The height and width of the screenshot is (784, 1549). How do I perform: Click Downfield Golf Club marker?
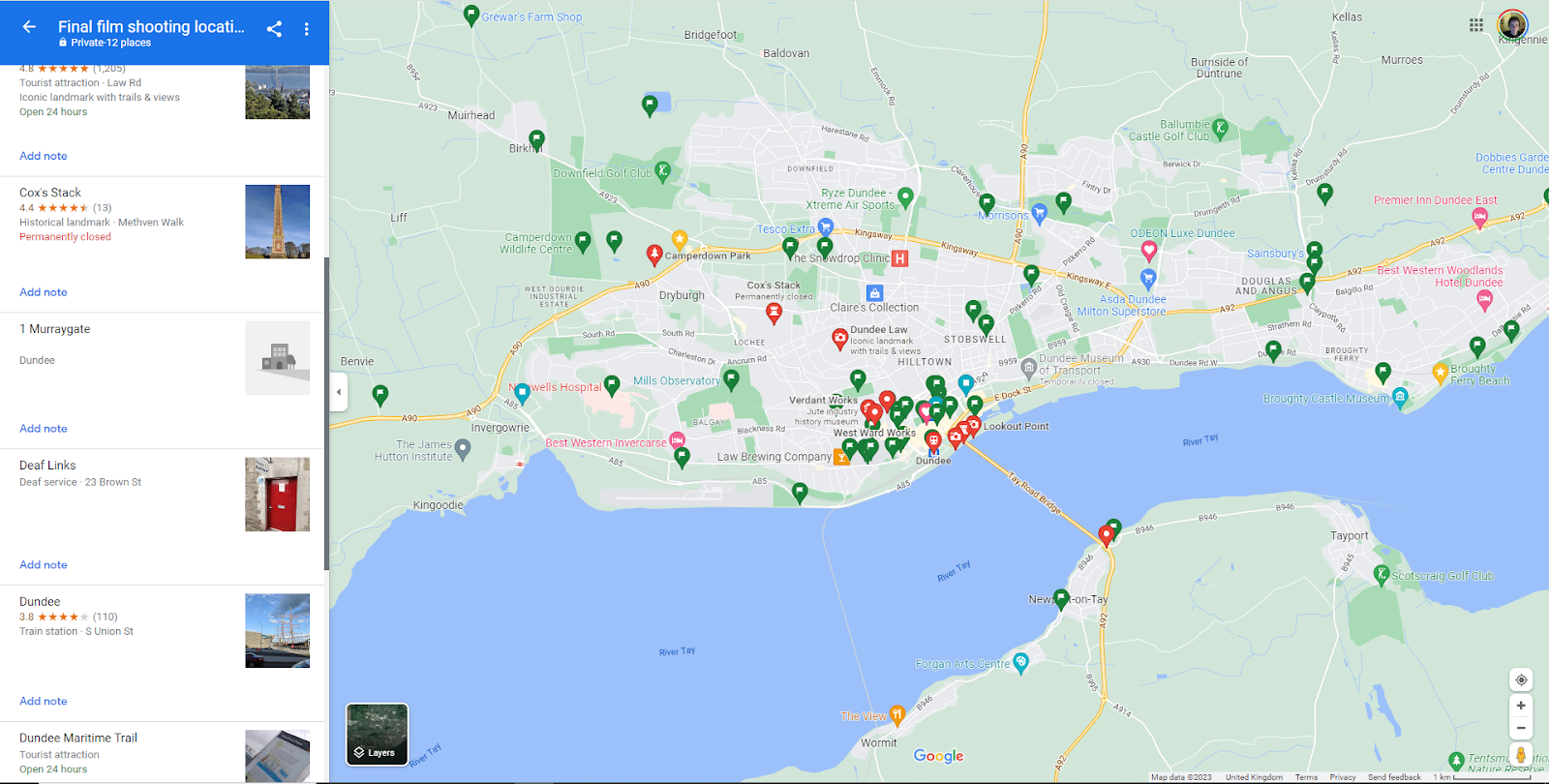coord(663,171)
